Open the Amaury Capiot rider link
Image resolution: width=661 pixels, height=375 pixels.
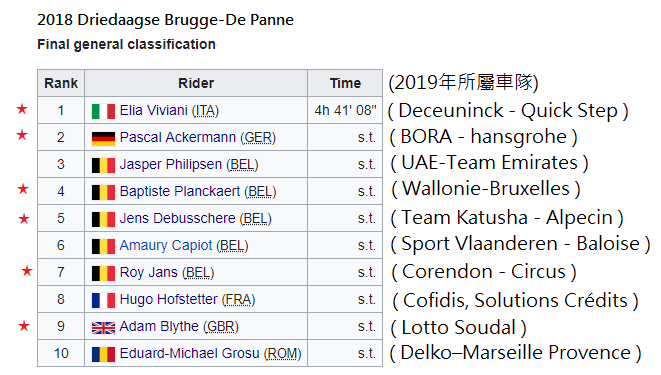(x=166, y=245)
